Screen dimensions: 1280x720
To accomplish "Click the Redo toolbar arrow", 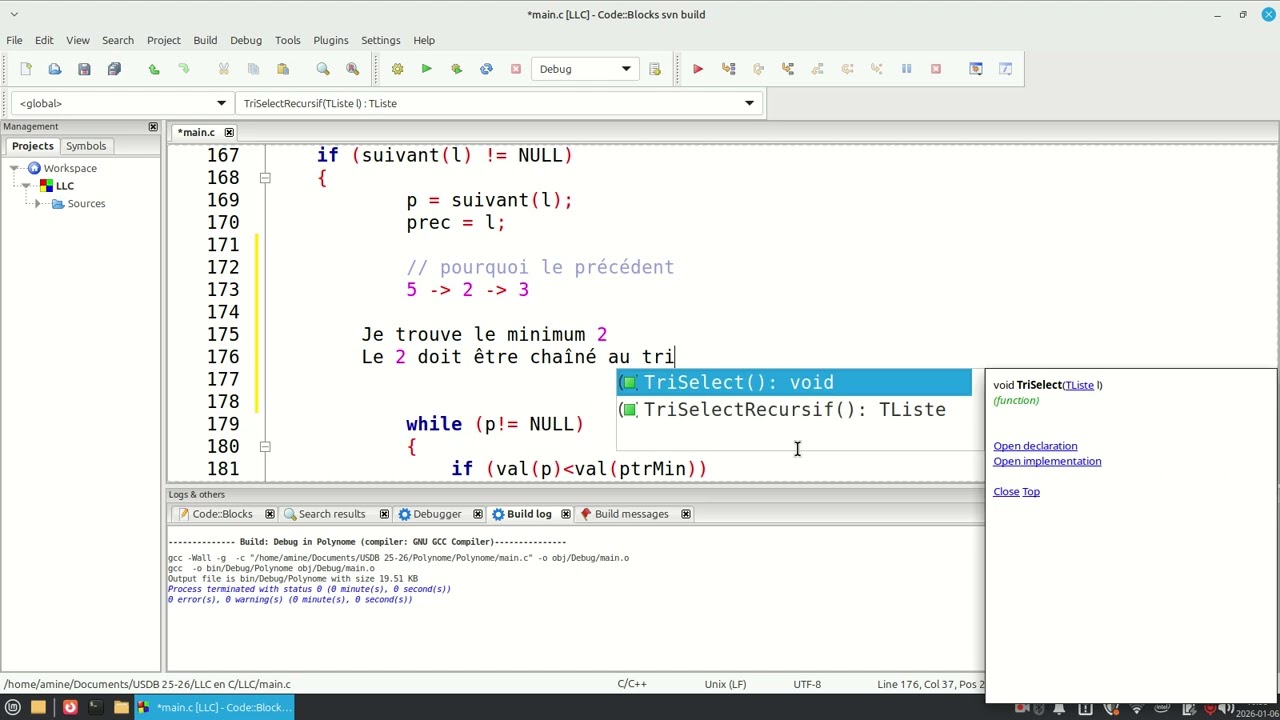I will [183, 69].
